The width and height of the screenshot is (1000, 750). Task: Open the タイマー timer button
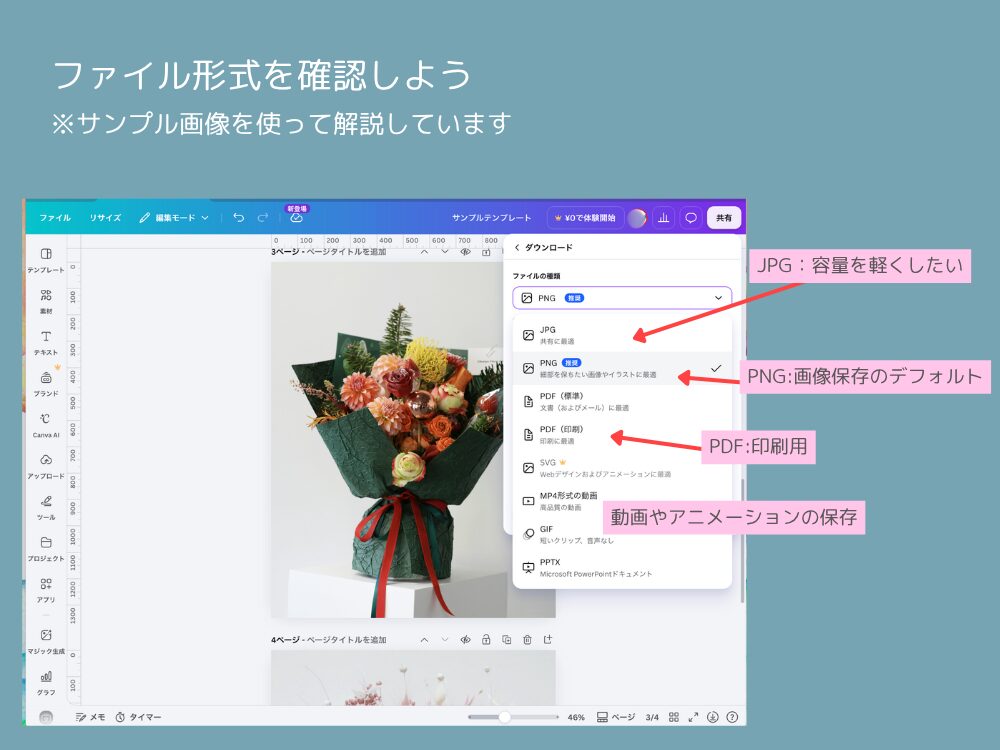point(138,717)
